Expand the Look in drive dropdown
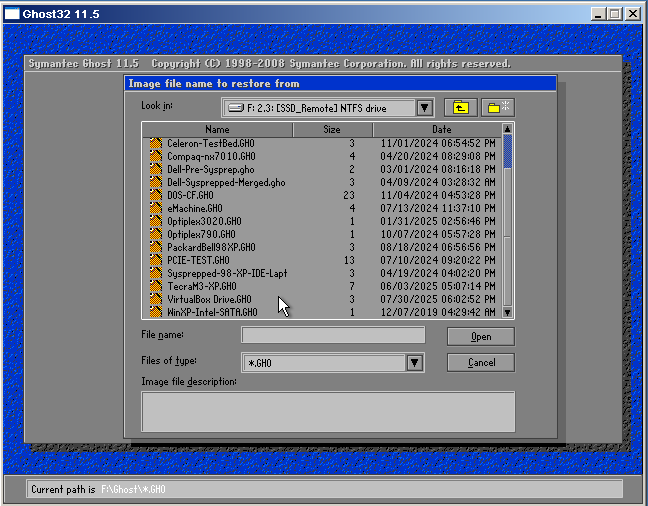648x506 pixels. click(x=424, y=108)
